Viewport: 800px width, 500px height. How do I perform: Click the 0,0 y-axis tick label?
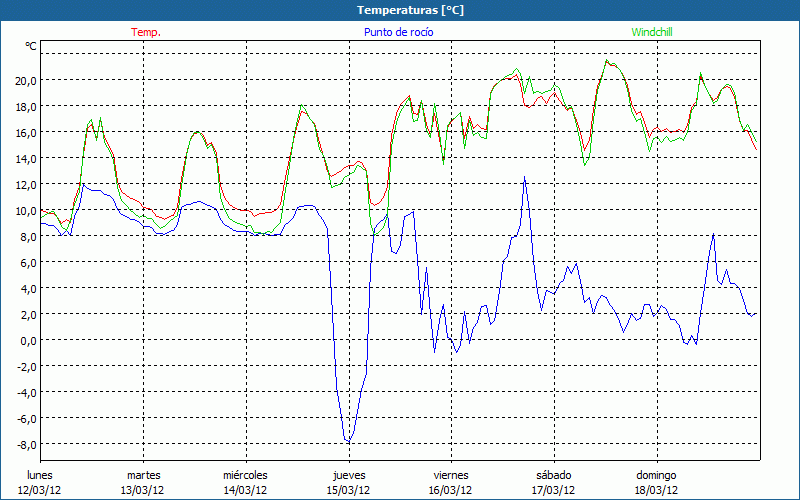26,340
